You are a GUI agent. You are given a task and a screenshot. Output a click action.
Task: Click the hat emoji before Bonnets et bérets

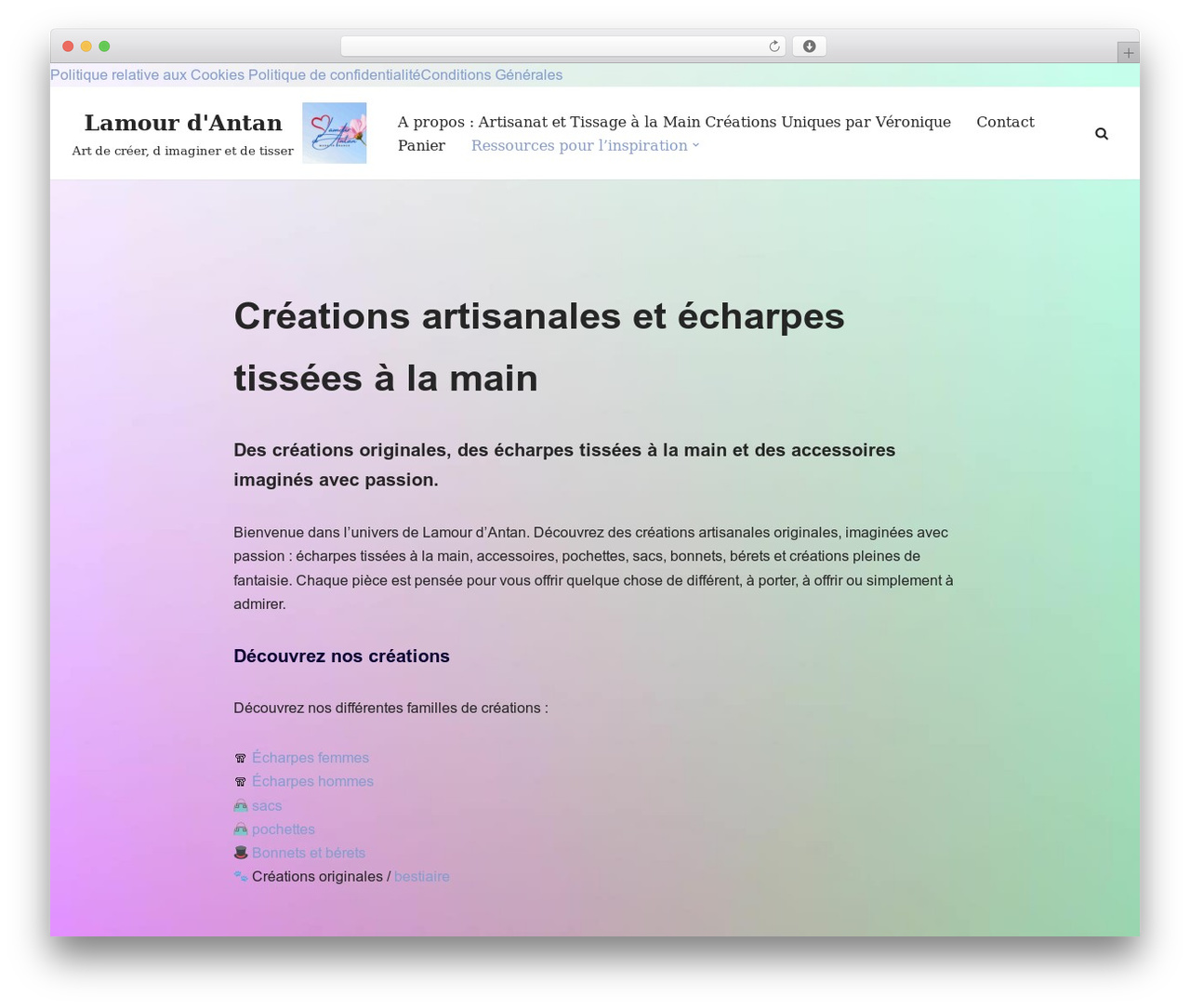pos(241,853)
